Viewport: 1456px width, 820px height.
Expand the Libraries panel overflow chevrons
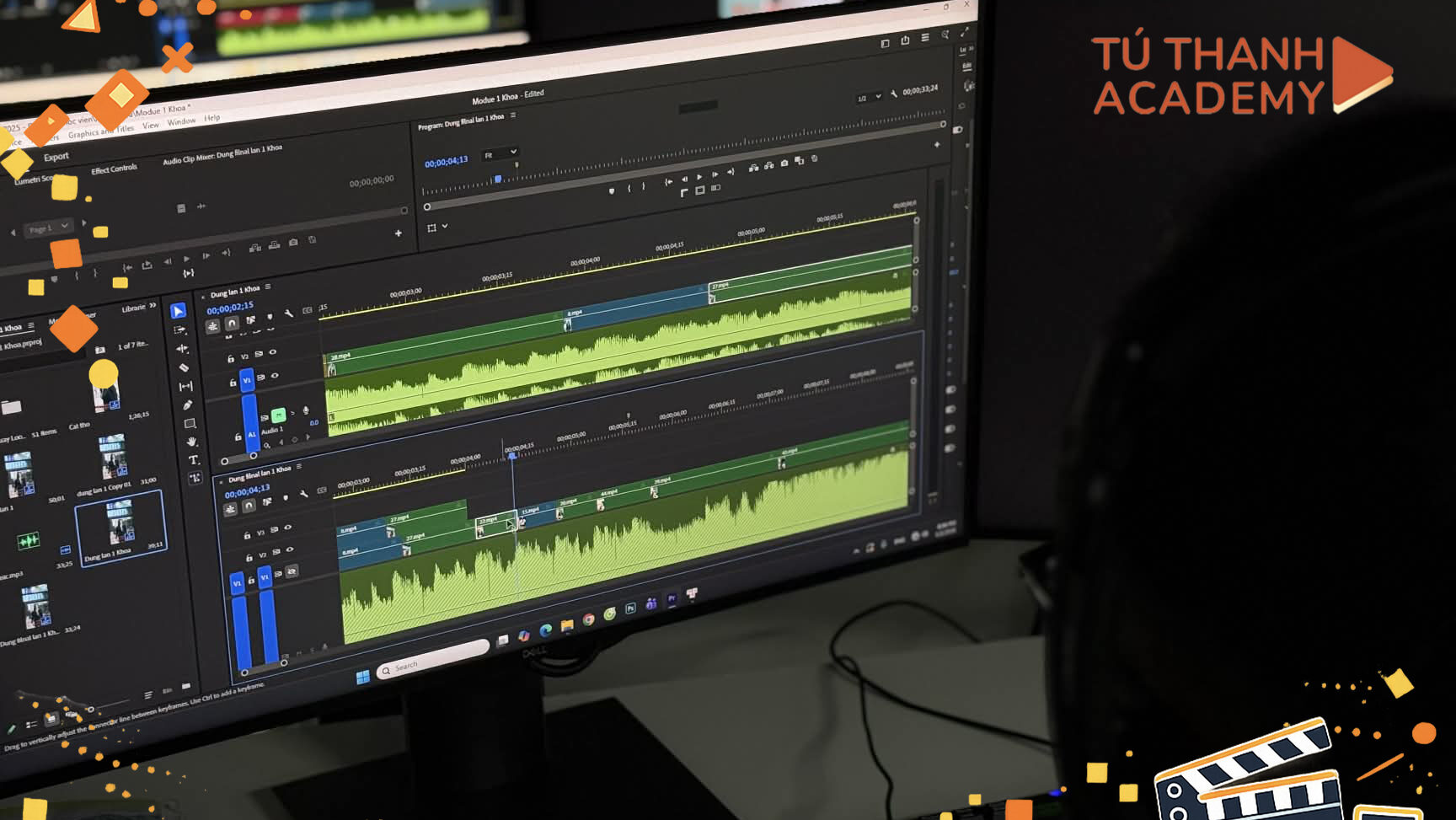(153, 306)
